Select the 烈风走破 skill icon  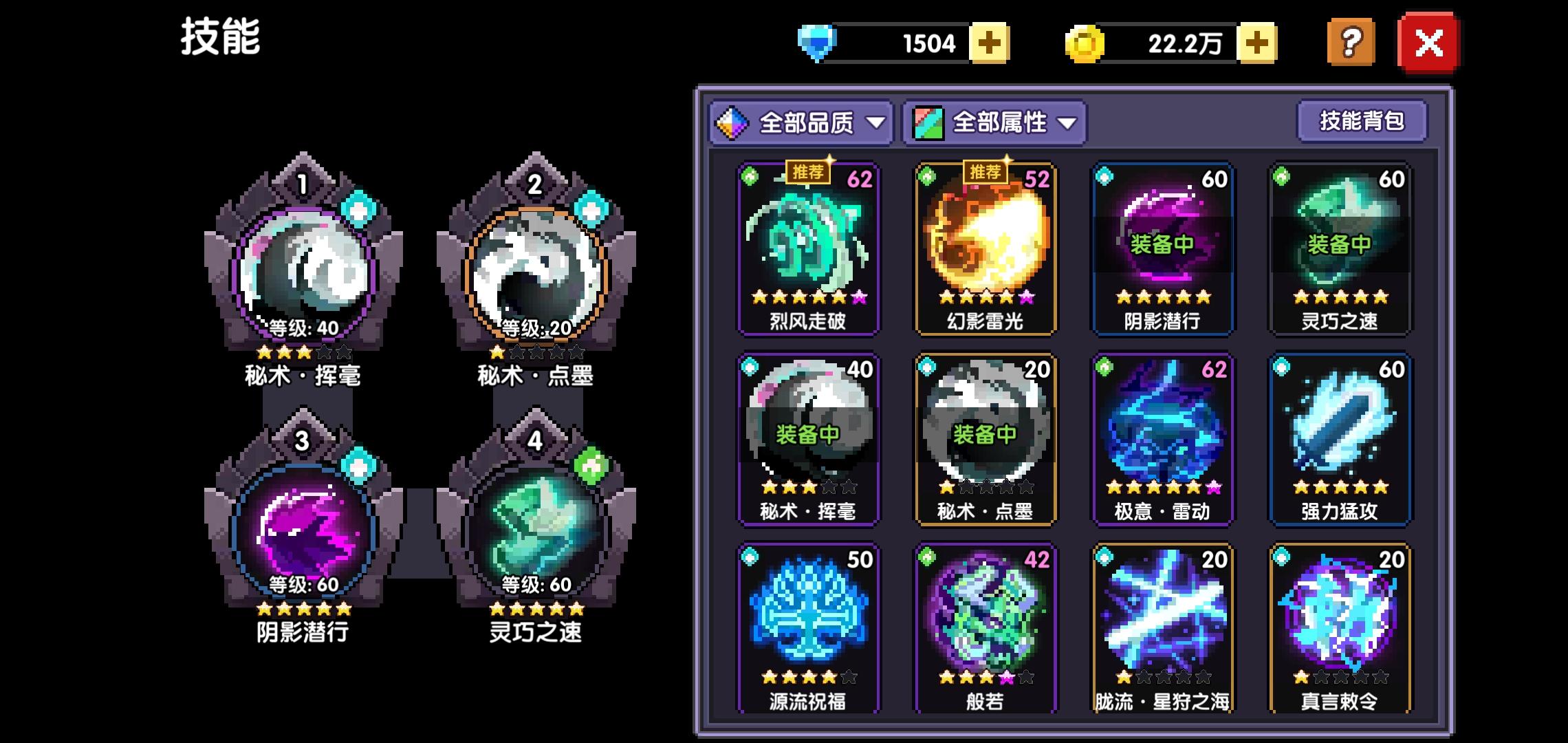808,249
